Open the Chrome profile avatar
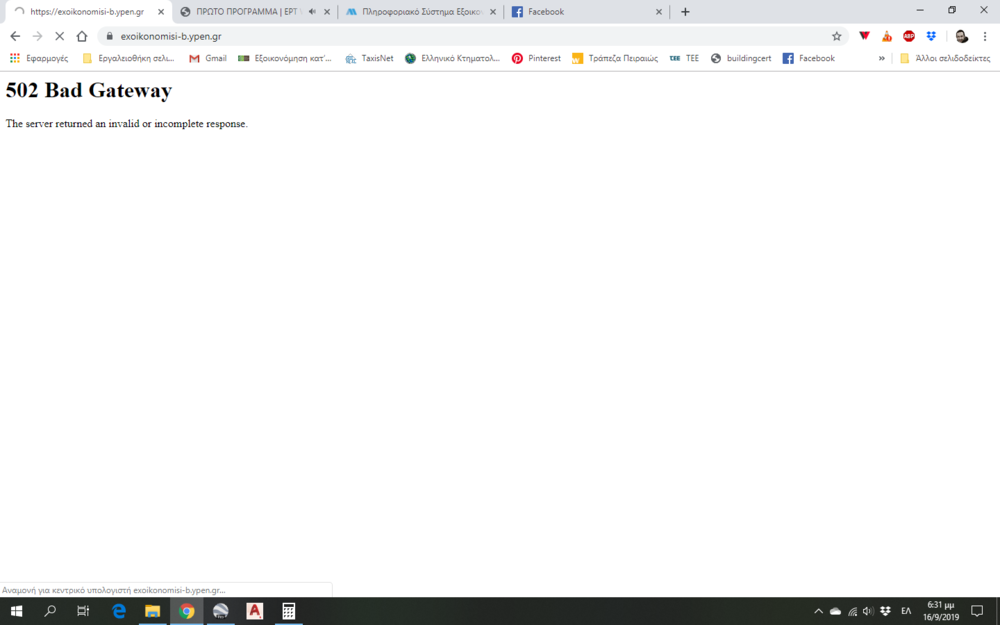The width and height of the screenshot is (1000, 625). tap(961, 36)
